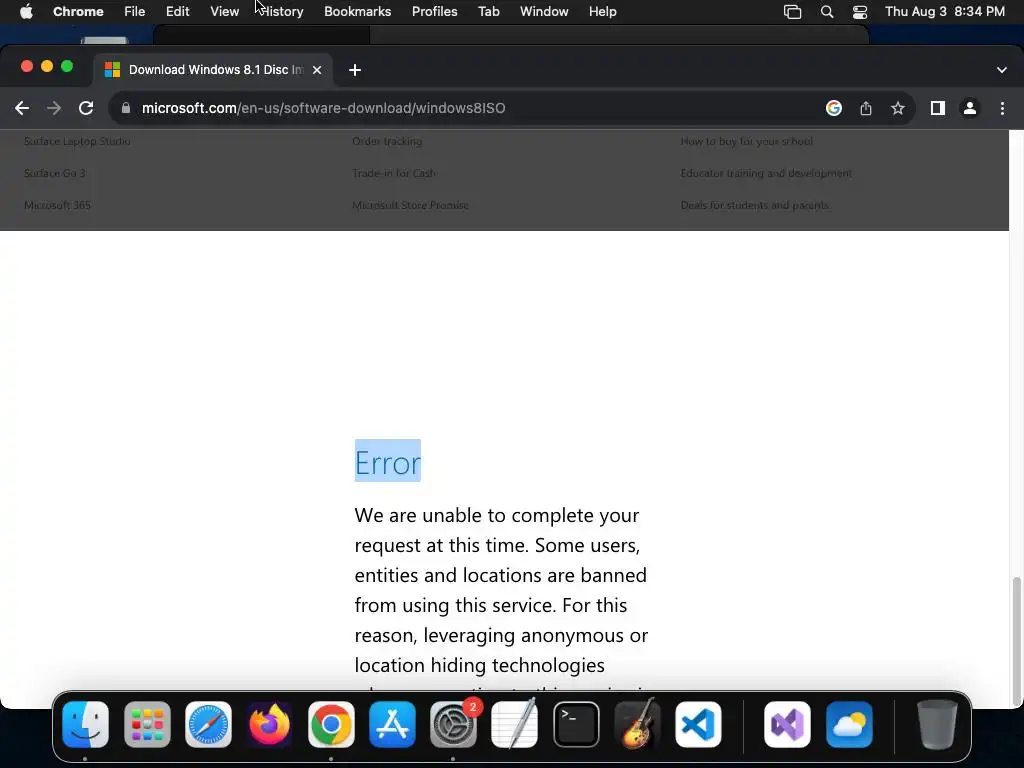
Task: Toggle the Chrome side panel
Action: tap(938, 108)
